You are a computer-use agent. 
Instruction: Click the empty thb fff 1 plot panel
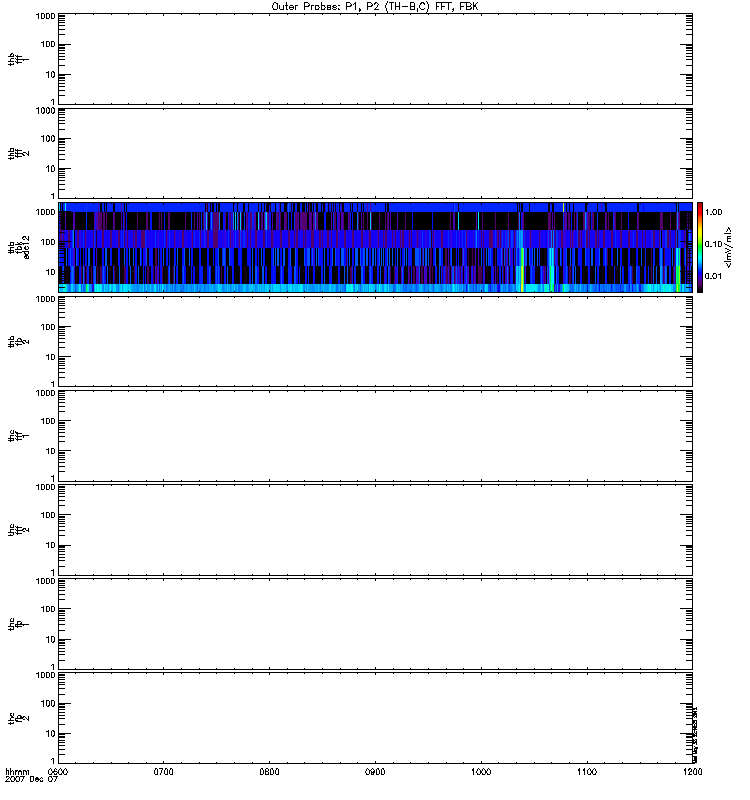(x=376, y=59)
